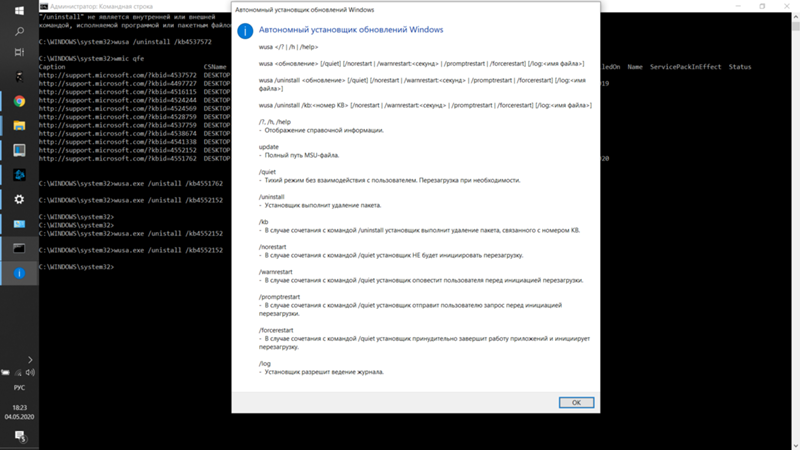Click '/quiet' option heading in dialog
This screenshot has height=450, width=800.
(x=267, y=172)
